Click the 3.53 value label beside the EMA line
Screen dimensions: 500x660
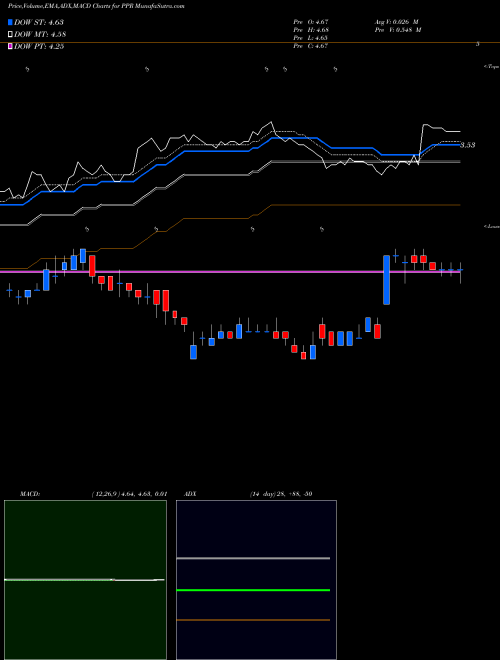[468, 145]
